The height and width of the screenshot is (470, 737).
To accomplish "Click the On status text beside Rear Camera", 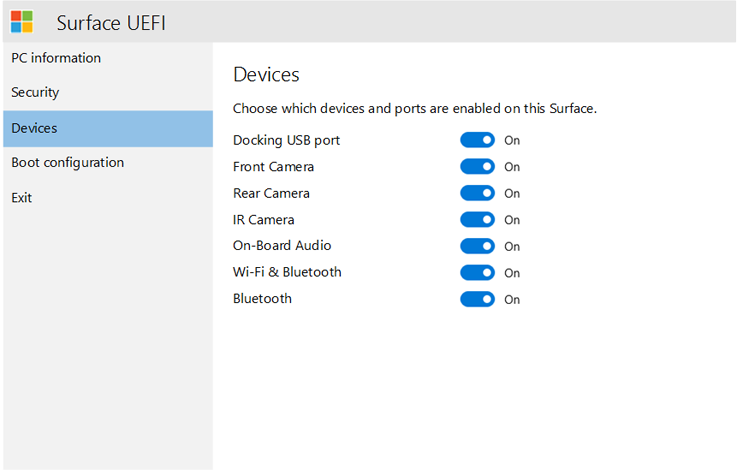I will click(512, 194).
